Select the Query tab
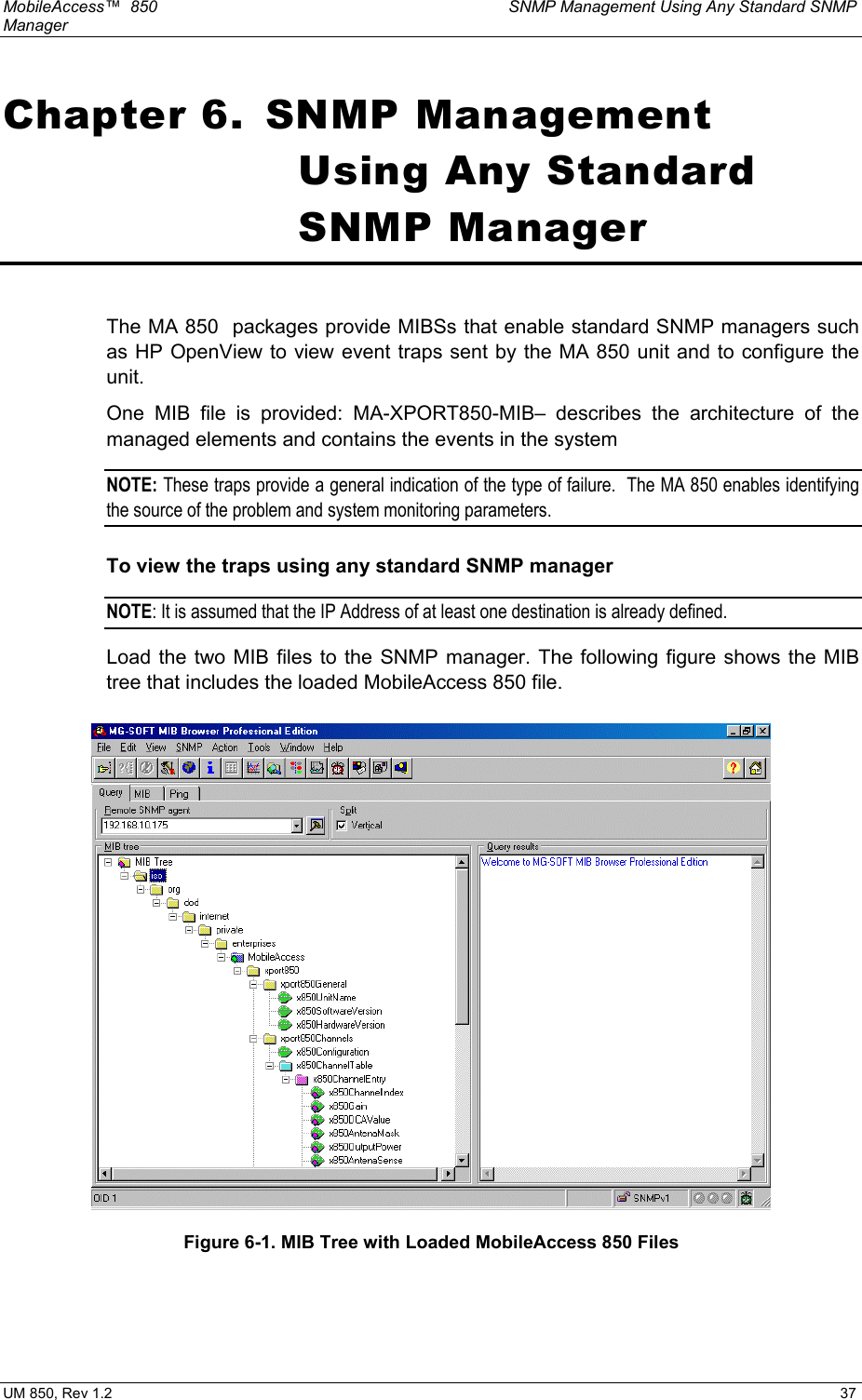The width and height of the screenshot is (862, 1400). pyautogui.click(x=111, y=793)
